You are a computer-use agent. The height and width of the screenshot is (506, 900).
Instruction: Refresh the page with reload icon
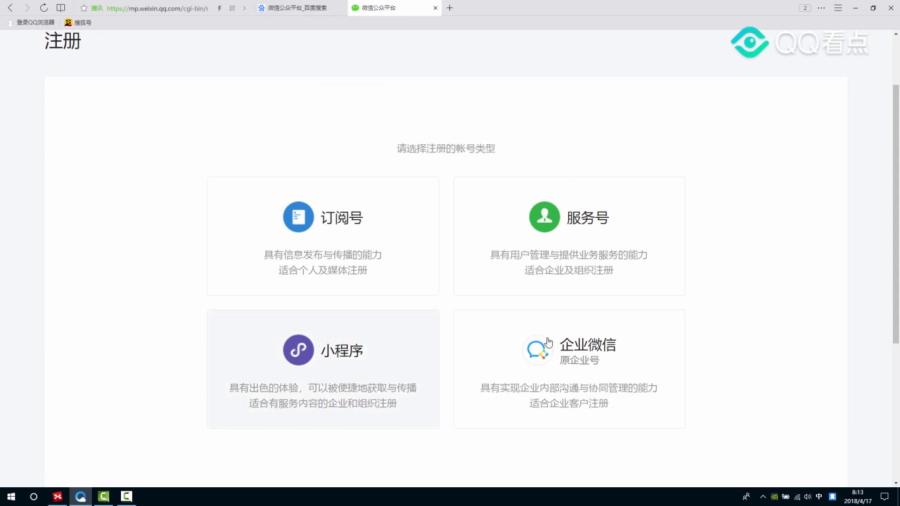[x=43, y=7]
